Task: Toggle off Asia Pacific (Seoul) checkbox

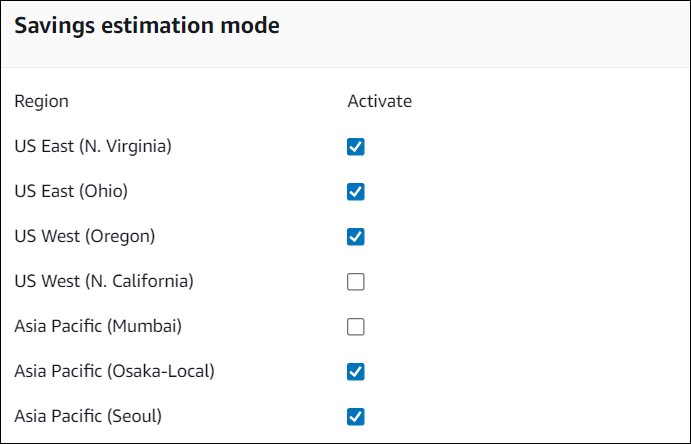Action: [x=356, y=417]
